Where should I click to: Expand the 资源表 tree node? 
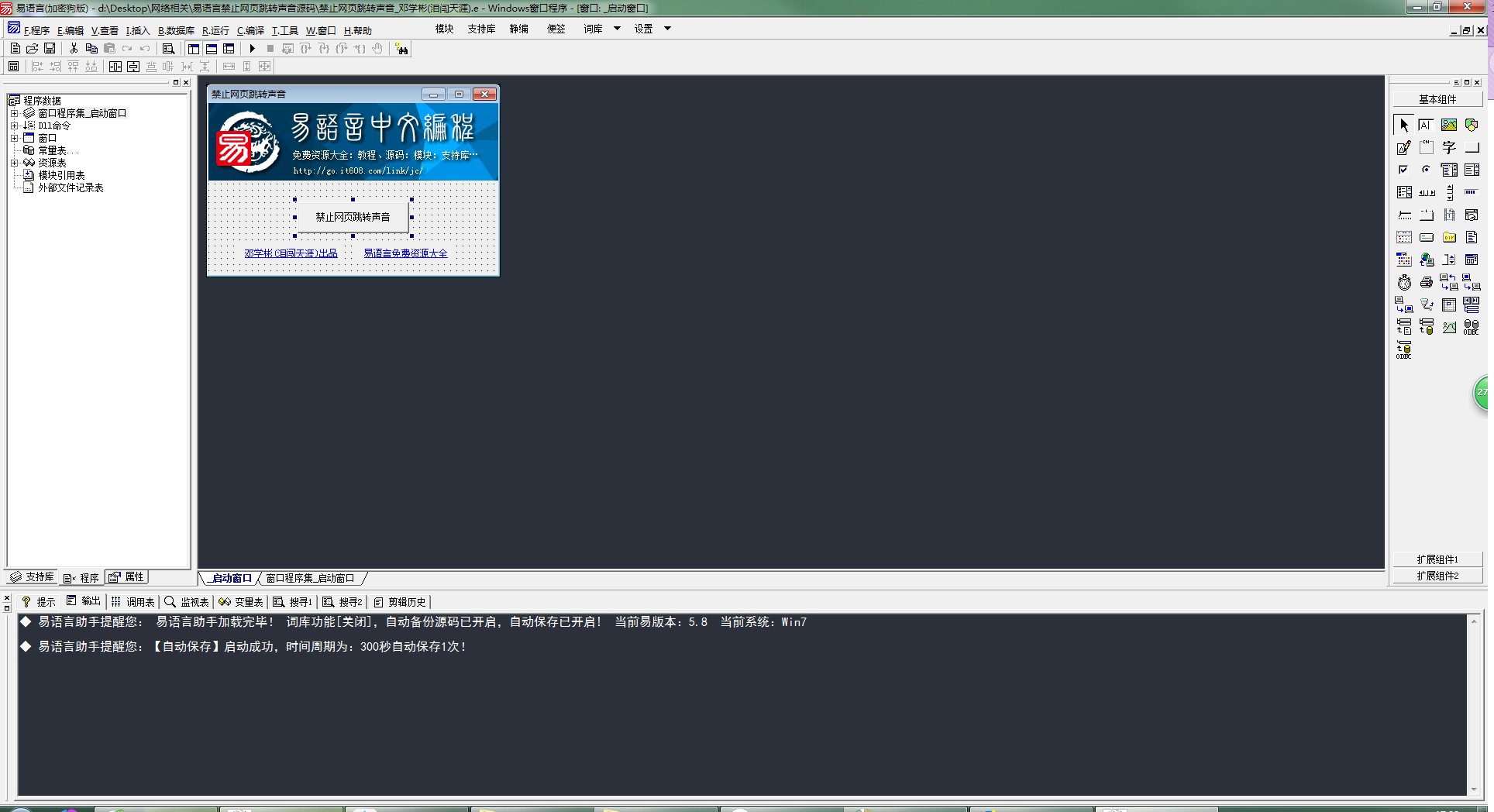click(14, 163)
